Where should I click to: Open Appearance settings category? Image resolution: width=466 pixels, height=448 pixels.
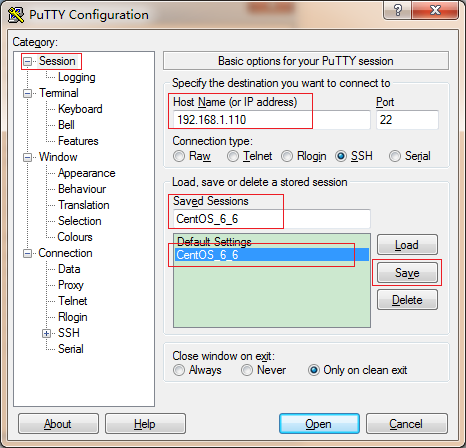coord(86,173)
